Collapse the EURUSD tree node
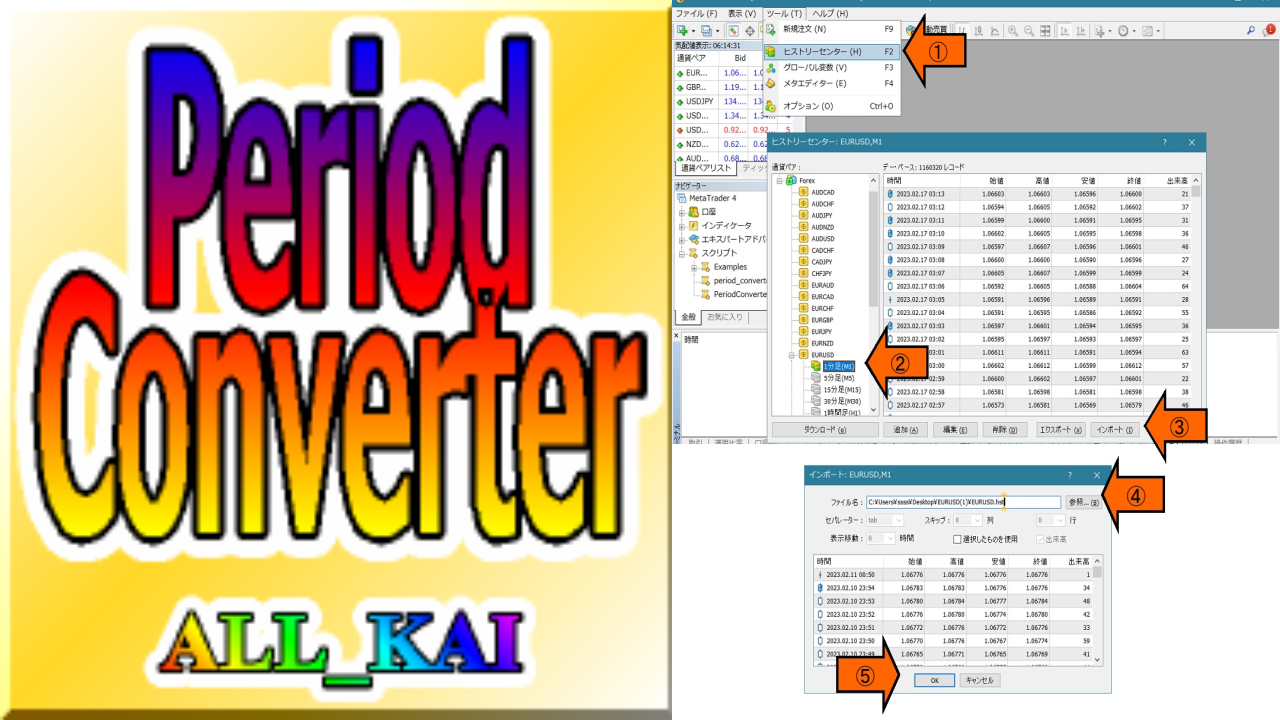Image resolution: width=1280 pixels, height=720 pixels. (791, 355)
